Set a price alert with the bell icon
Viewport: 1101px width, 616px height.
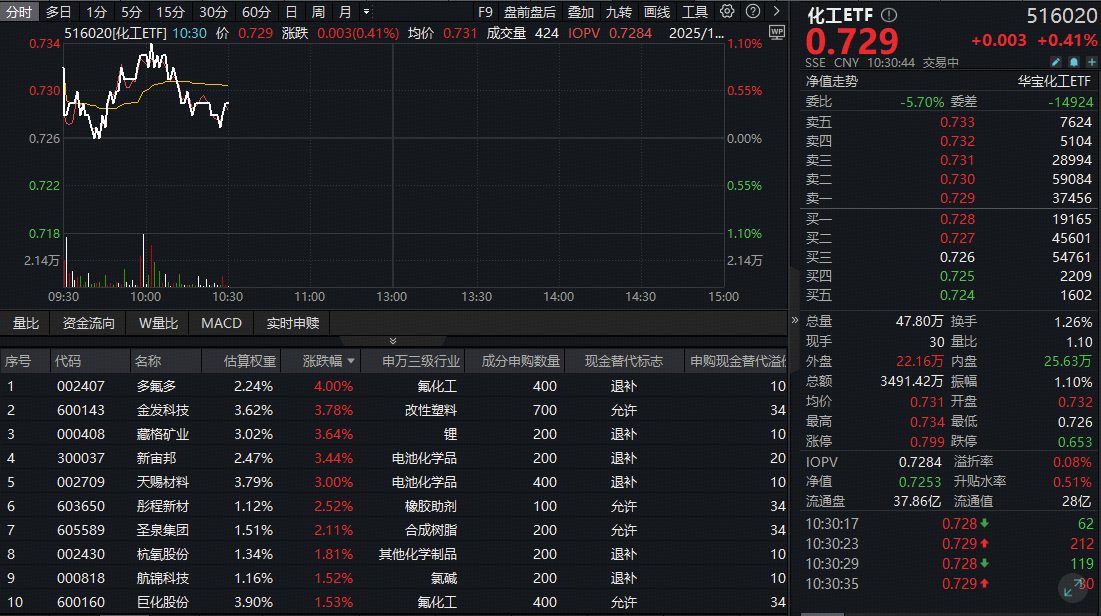coord(1073,61)
